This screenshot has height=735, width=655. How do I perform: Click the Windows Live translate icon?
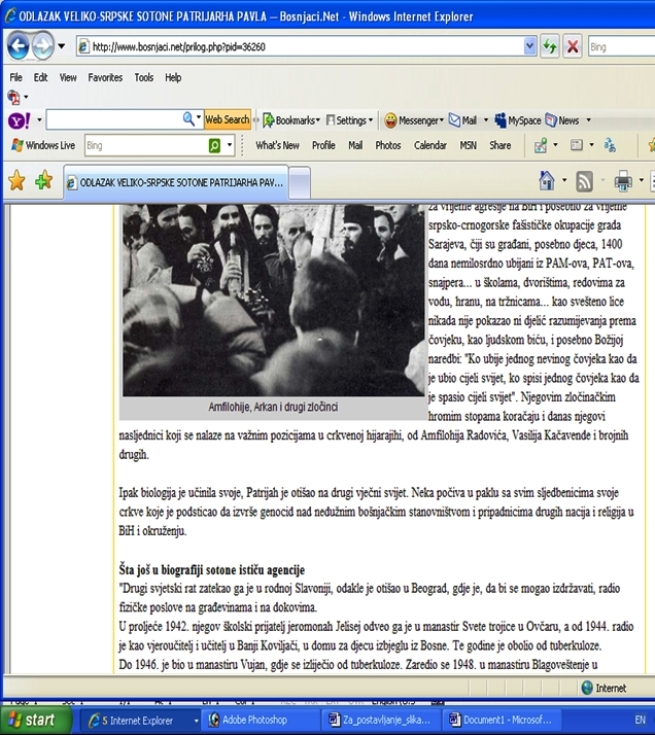pos(610,145)
